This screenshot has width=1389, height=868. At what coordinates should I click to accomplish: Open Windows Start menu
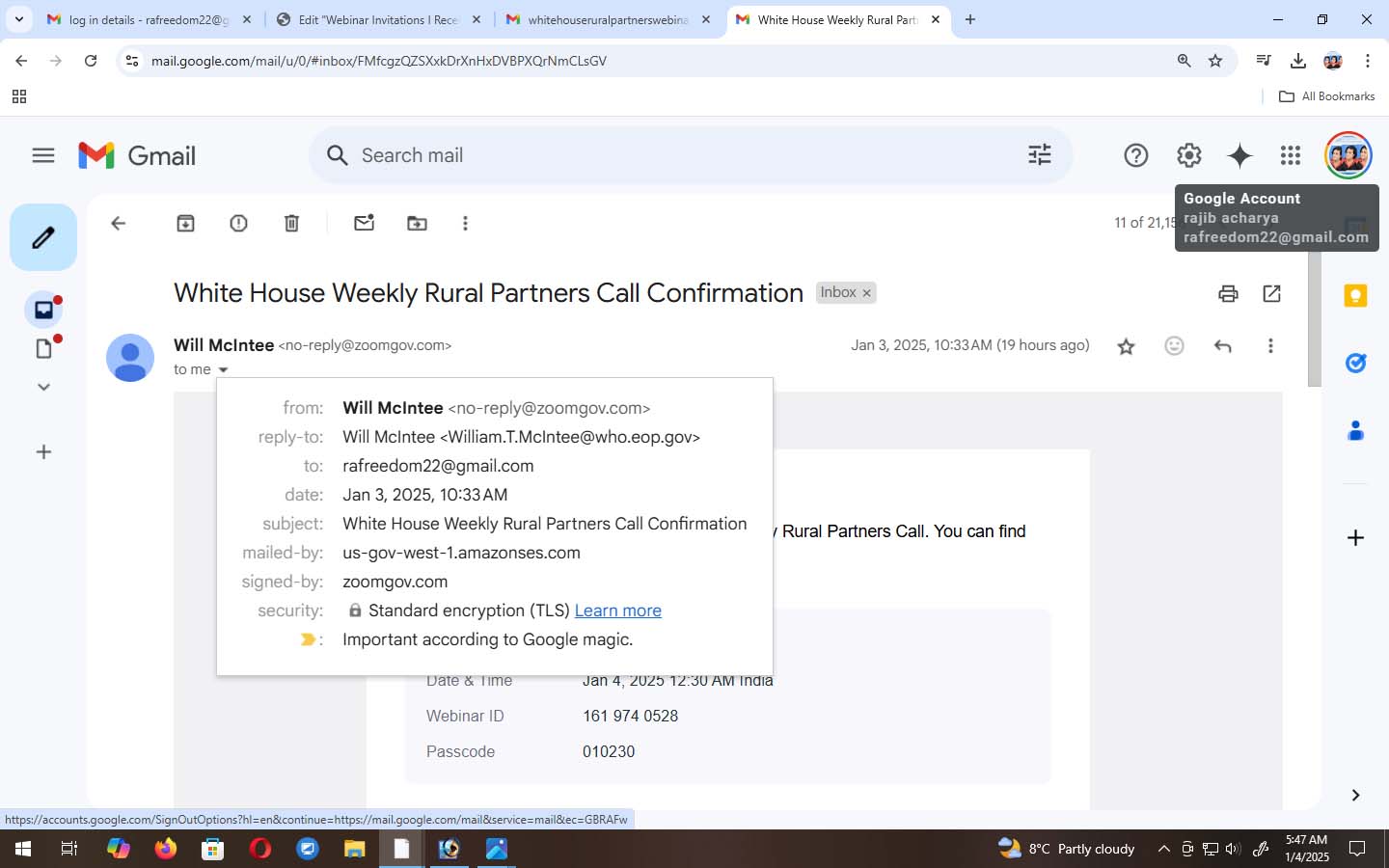(x=22, y=849)
